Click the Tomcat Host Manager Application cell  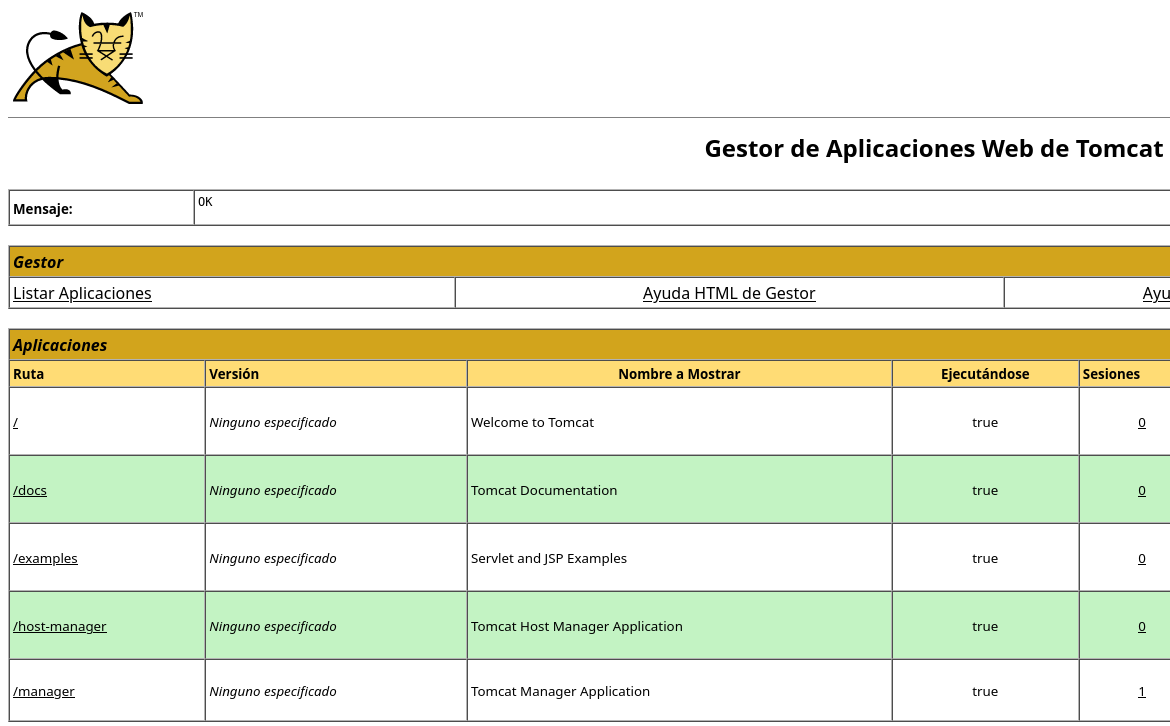[x=577, y=626]
